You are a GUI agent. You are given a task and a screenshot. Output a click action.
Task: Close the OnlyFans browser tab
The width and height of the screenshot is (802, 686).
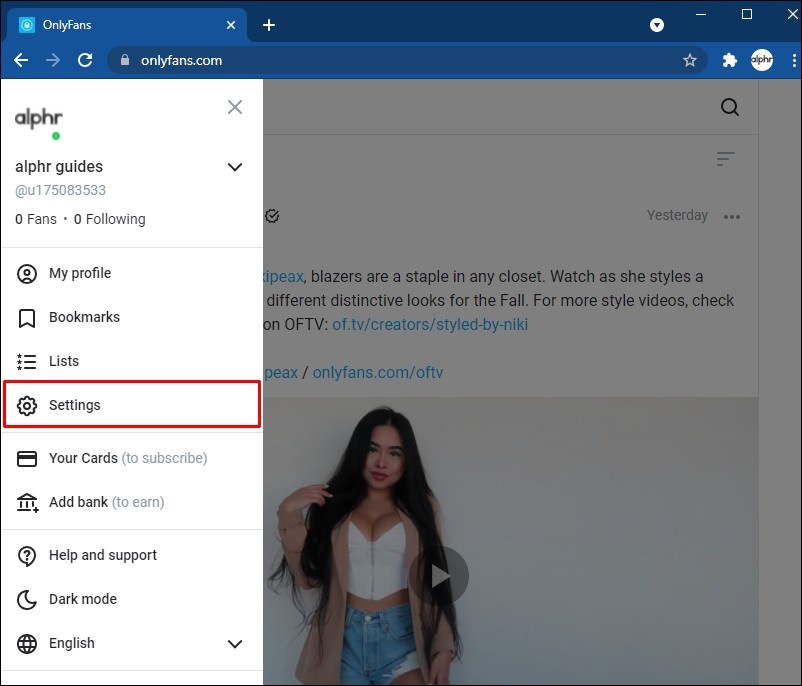(231, 25)
